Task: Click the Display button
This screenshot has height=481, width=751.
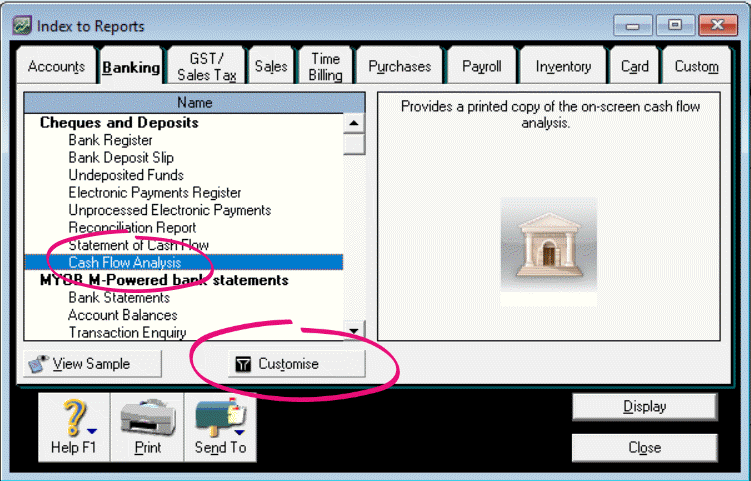Action: click(644, 407)
